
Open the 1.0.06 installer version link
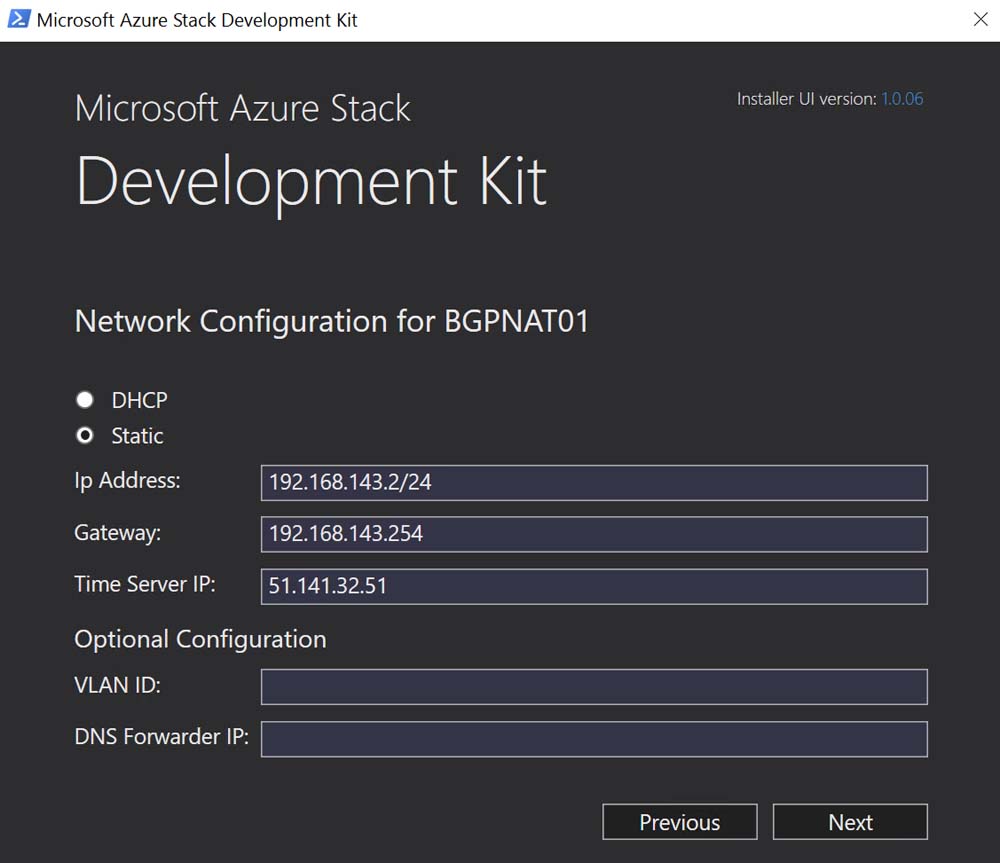pos(901,99)
